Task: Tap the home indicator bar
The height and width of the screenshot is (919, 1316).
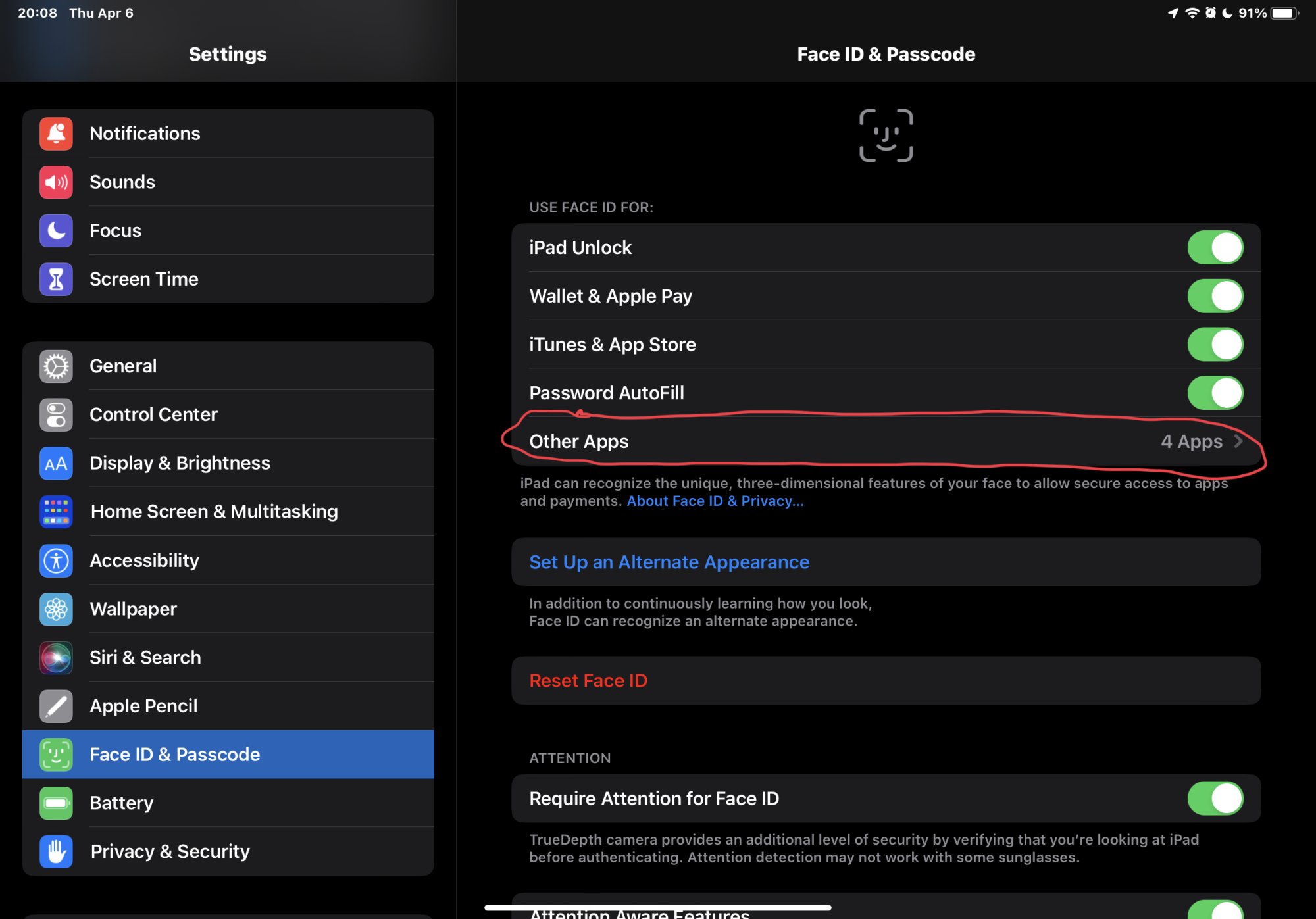Action: pos(658,908)
